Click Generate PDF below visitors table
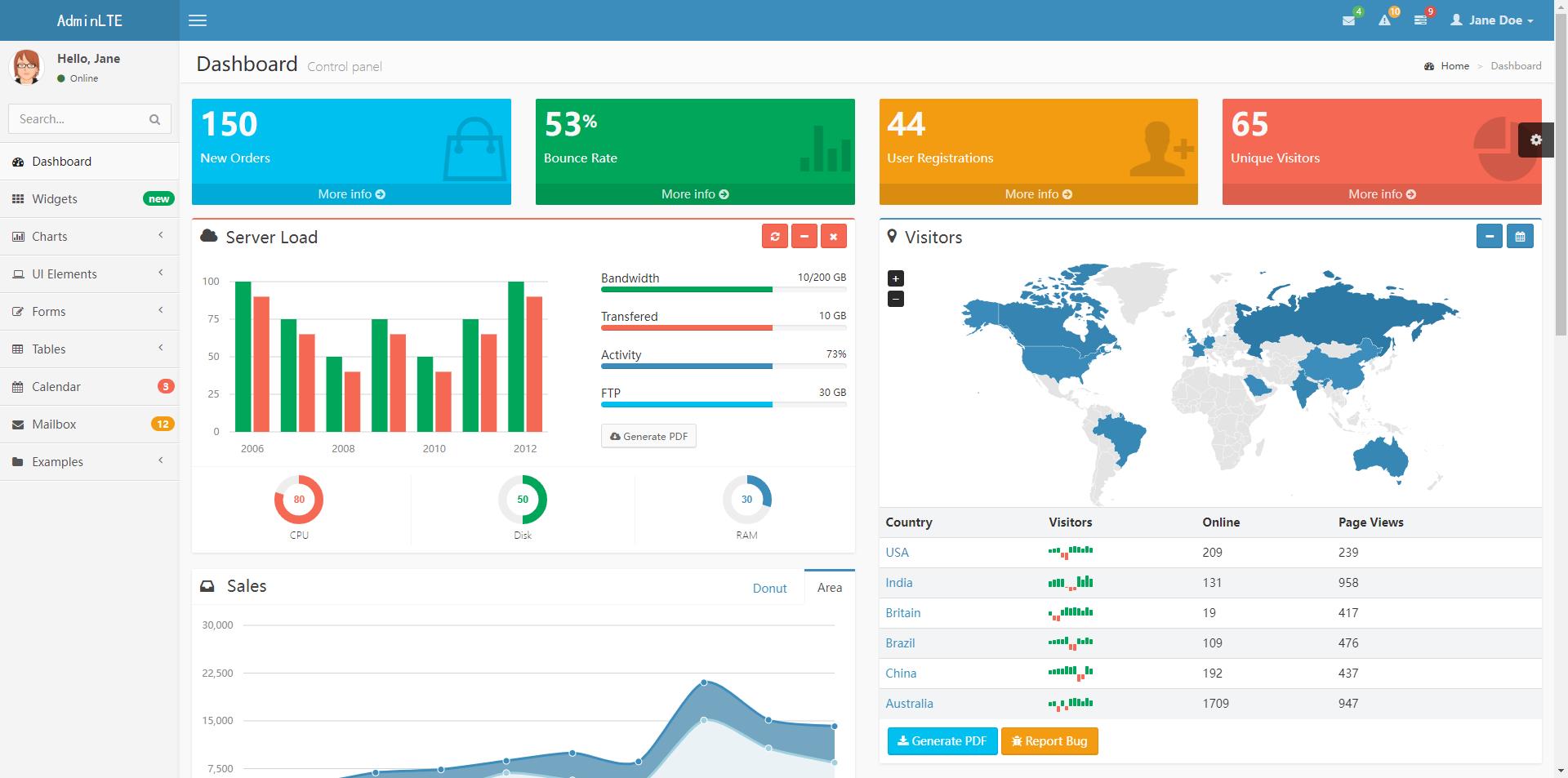Viewport: 1568px width, 778px height. [x=942, y=741]
